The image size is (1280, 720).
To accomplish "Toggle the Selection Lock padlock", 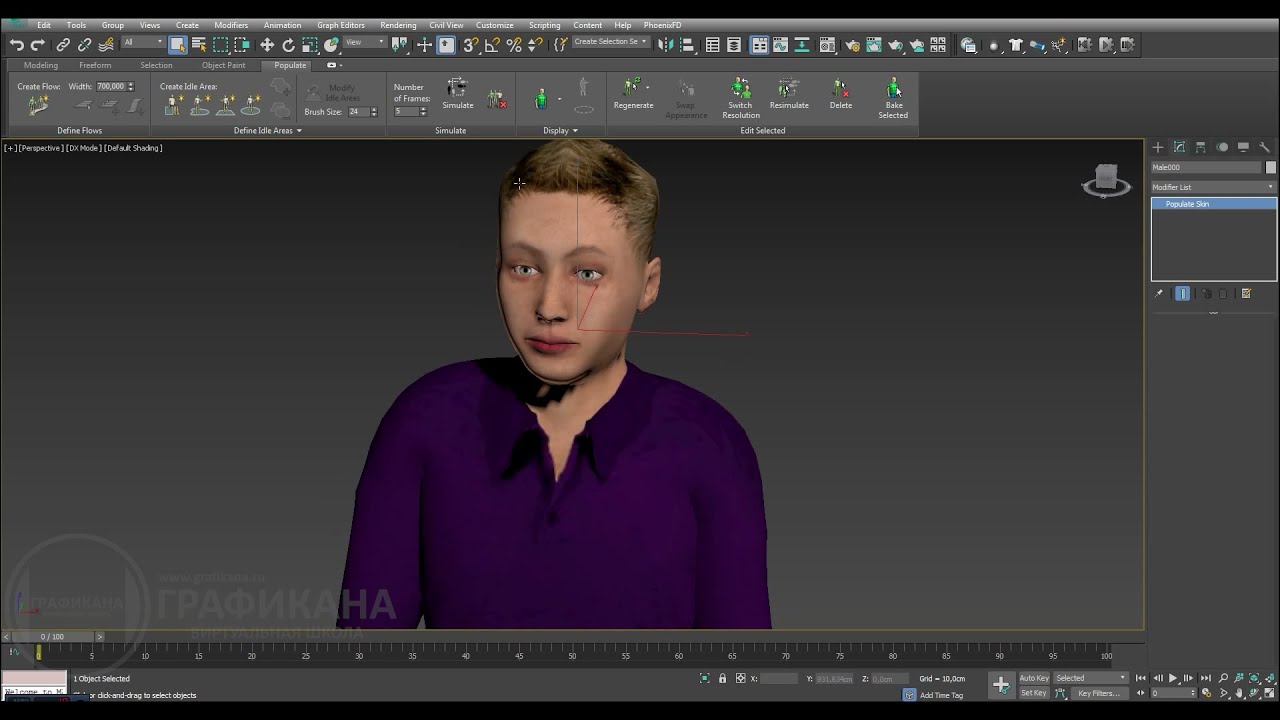I will (722, 678).
